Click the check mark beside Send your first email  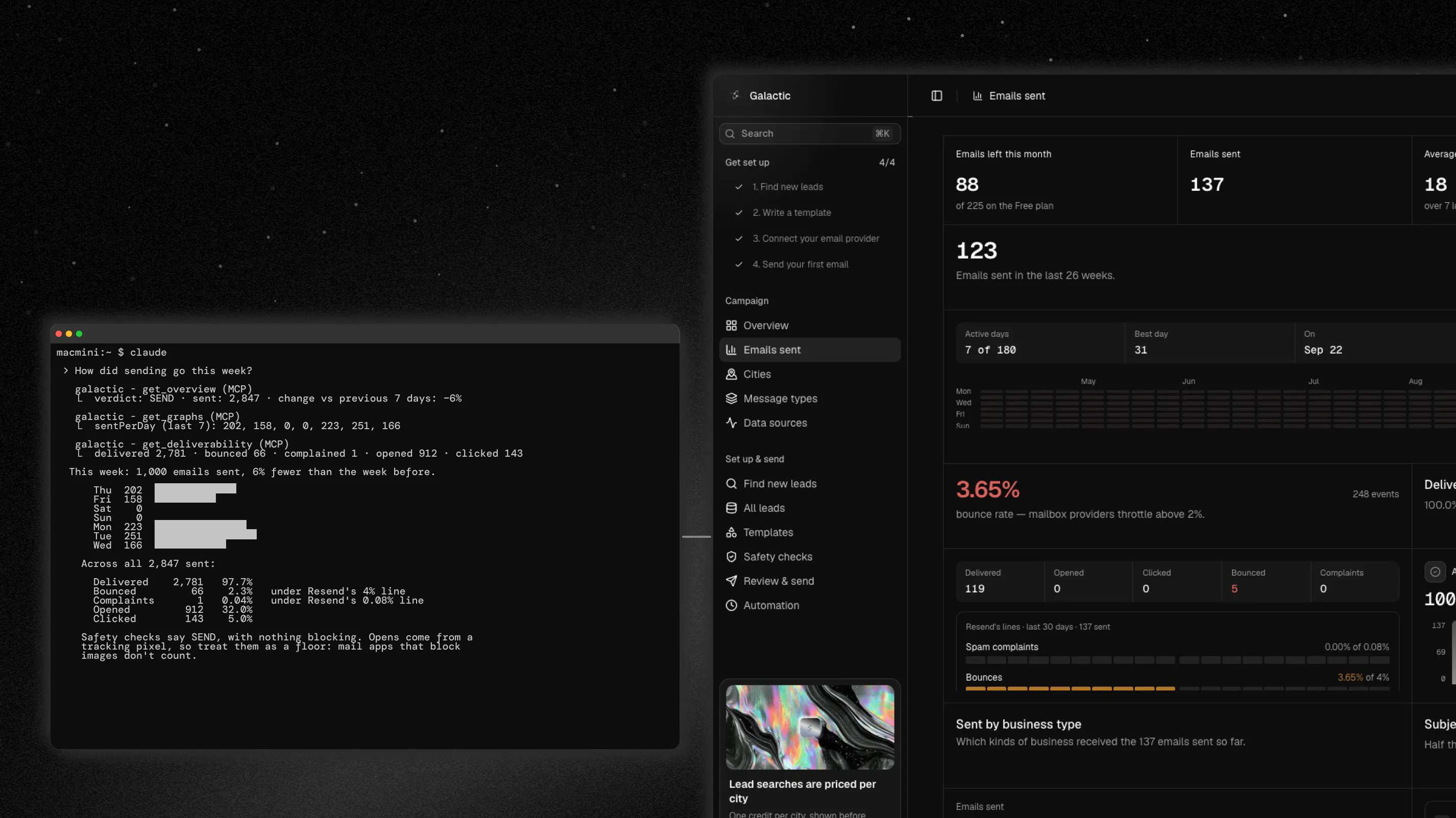738,264
